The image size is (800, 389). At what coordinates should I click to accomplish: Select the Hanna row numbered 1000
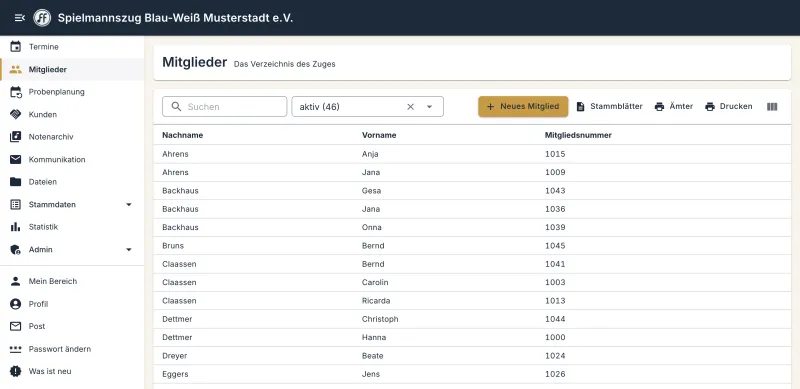(x=472, y=337)
